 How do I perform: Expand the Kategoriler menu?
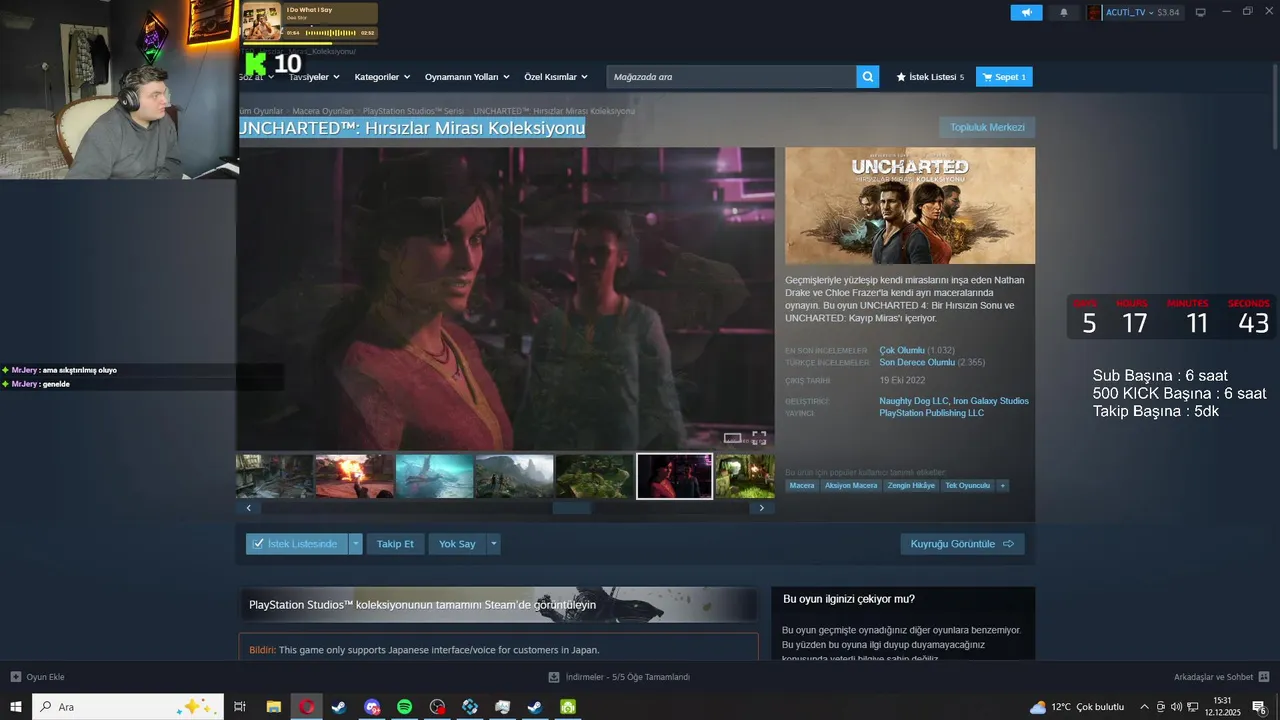[383, 77]
